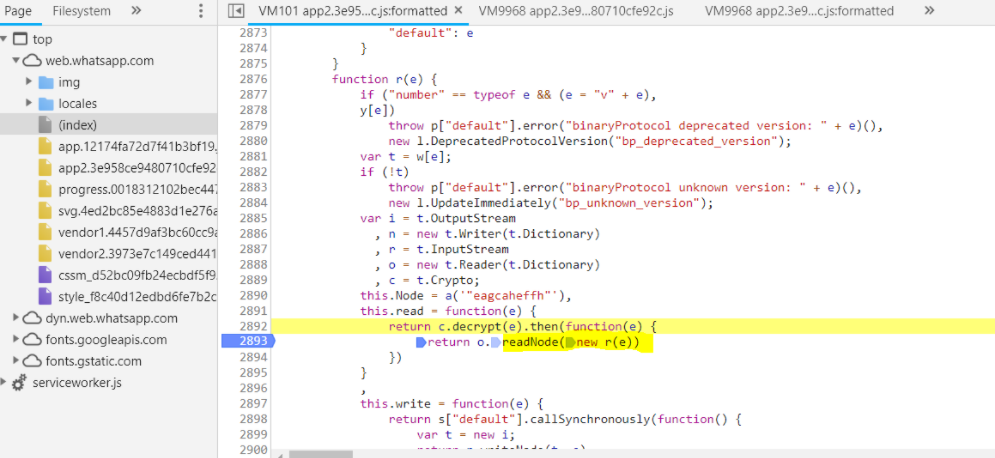Image resolution: width=995 pixels, height=458 pixels.
Task: Open the svg.4ed2bc85e4883d1e276 script file
Action: tap(138, 211)
